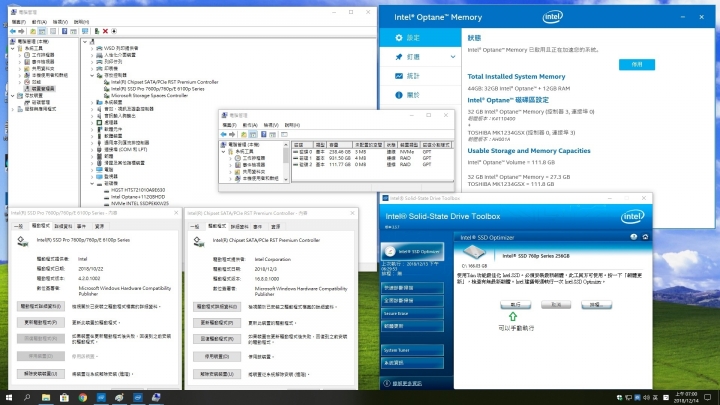Select "HGST HTS721010A9E630" disk drive
Screen dimensions: 720x405
tap(138, 190)
